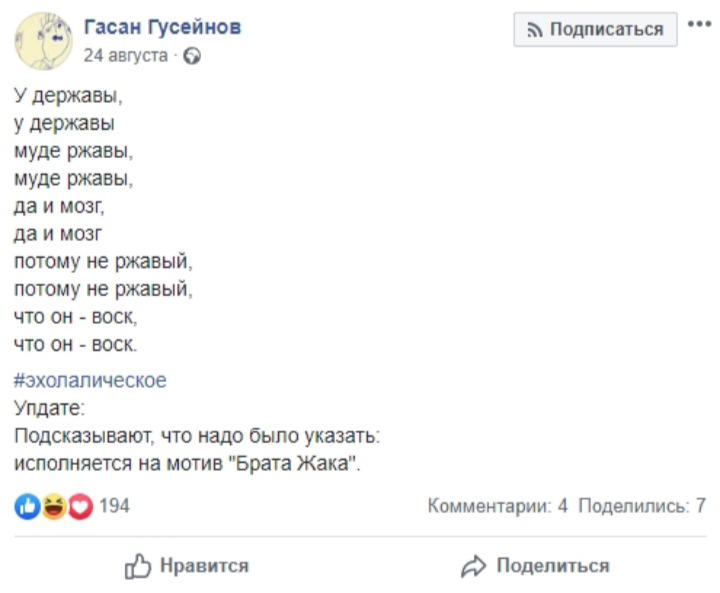720x593 pixels.
Task: Click the thumbs-up icon beside Нравится
Action: point(137,567)
